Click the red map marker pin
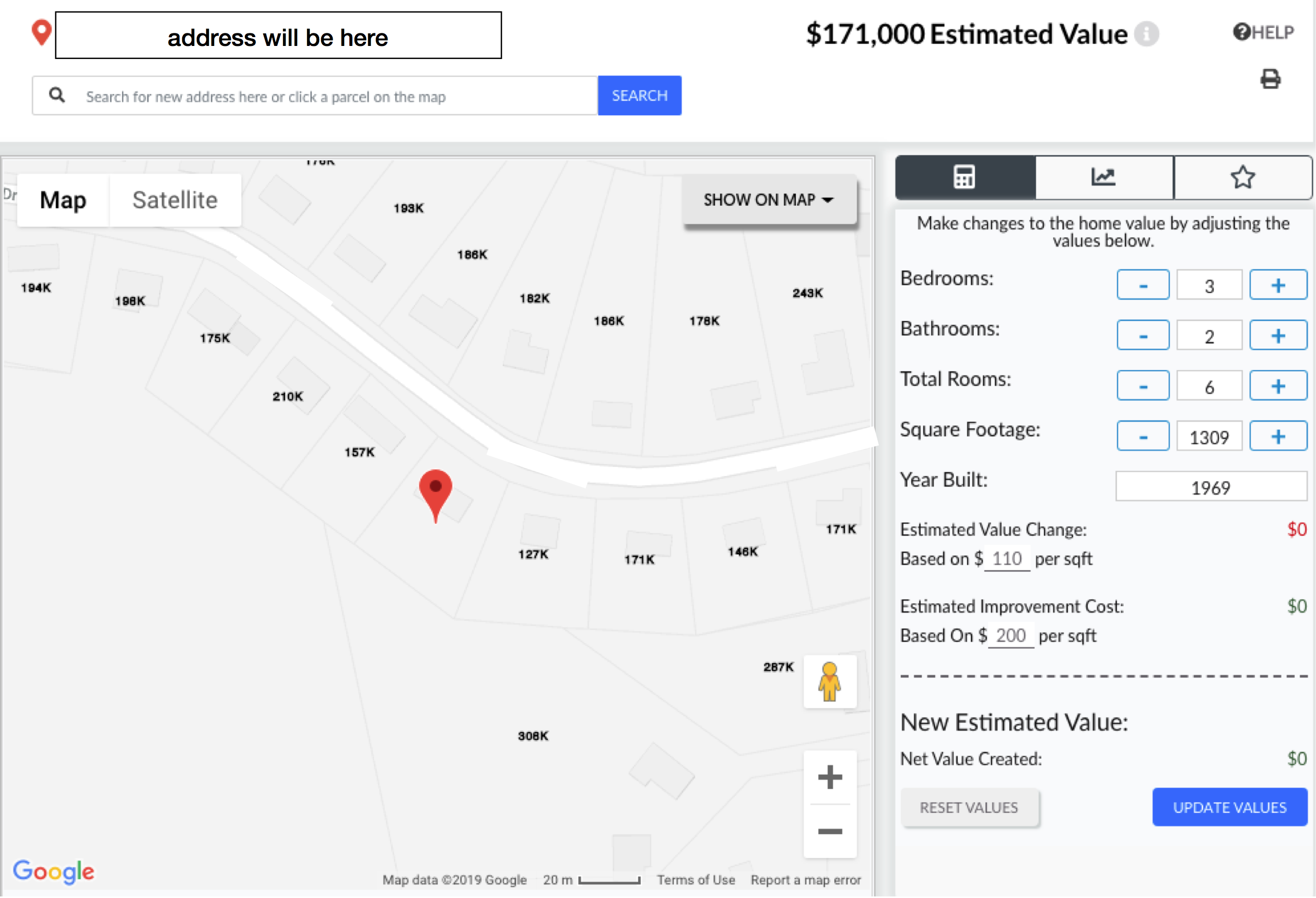 (x=436, y=495)
